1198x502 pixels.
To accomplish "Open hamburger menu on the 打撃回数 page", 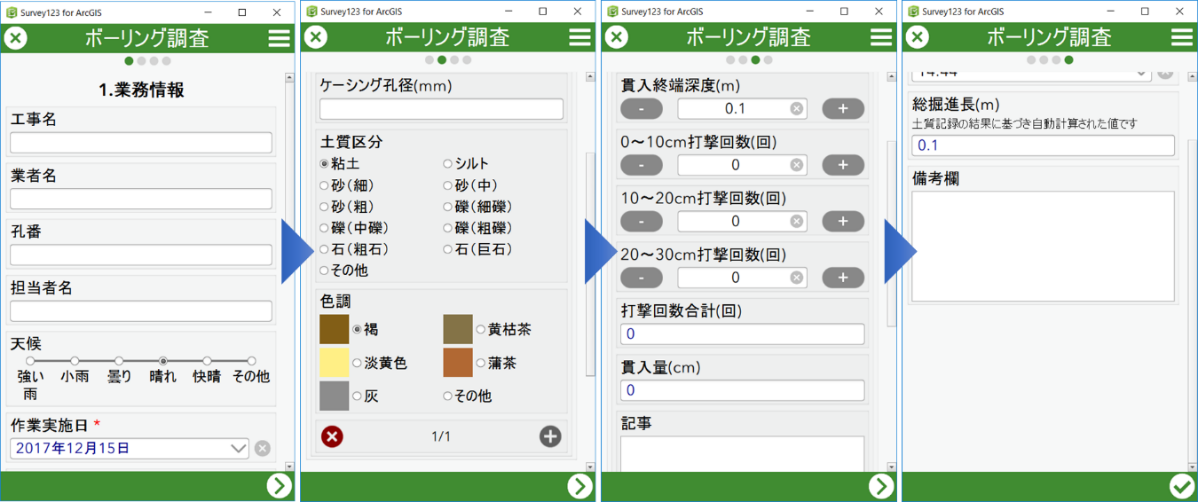I will tap(881, 37).
